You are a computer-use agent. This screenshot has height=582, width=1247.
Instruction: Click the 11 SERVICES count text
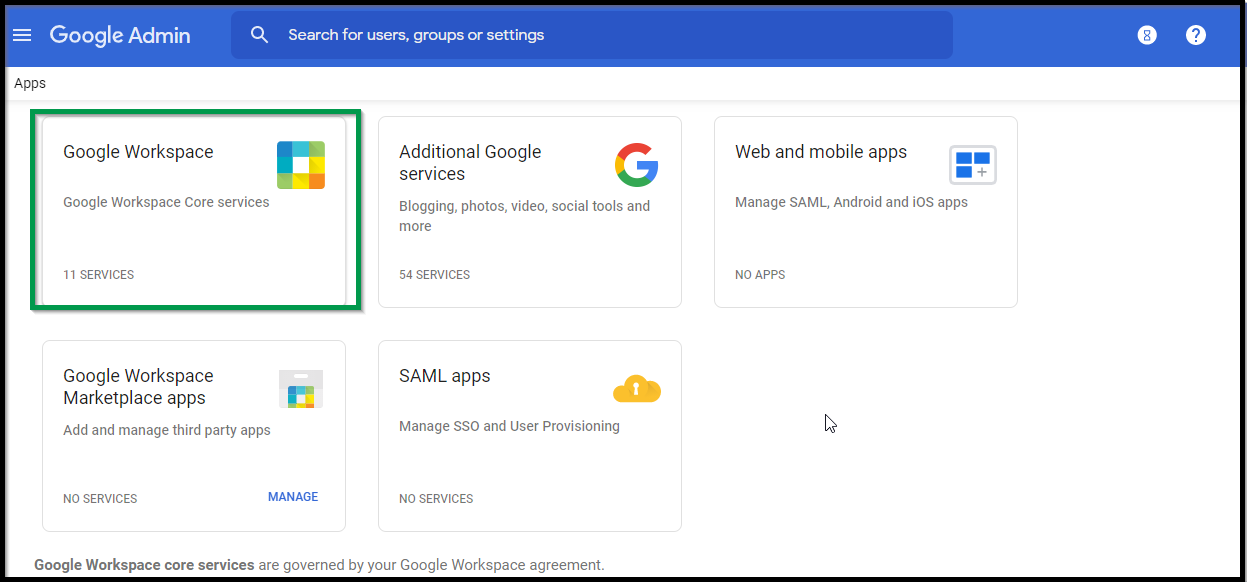click(98, 275)
